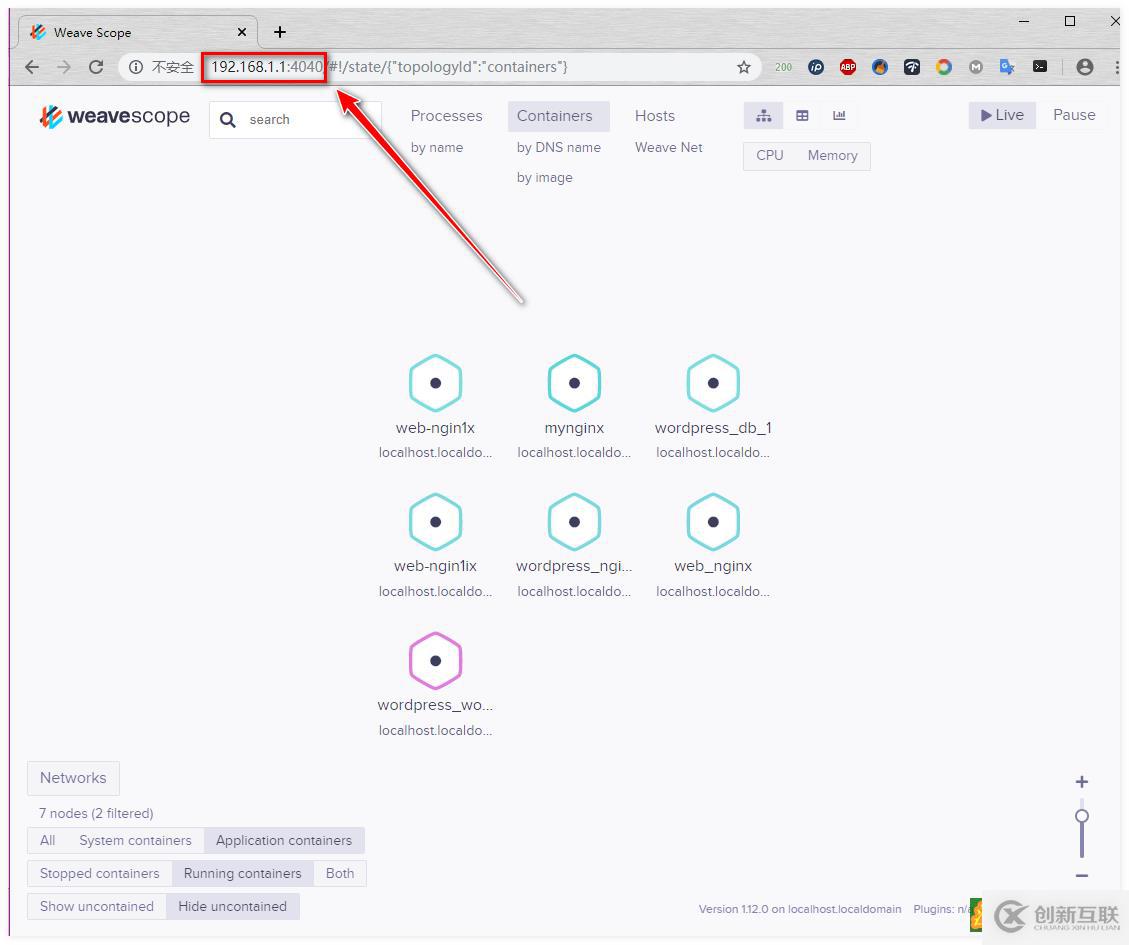Click the terminal extension icon

coord(1040,66)
